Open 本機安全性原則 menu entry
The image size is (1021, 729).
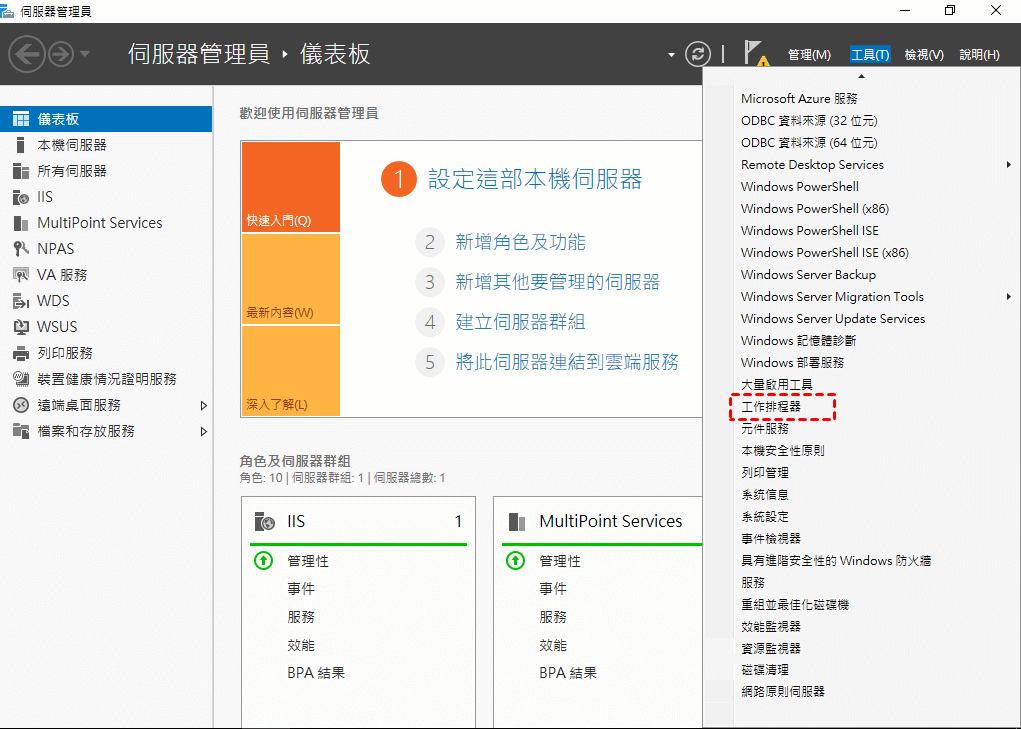[x=783, y=451]
